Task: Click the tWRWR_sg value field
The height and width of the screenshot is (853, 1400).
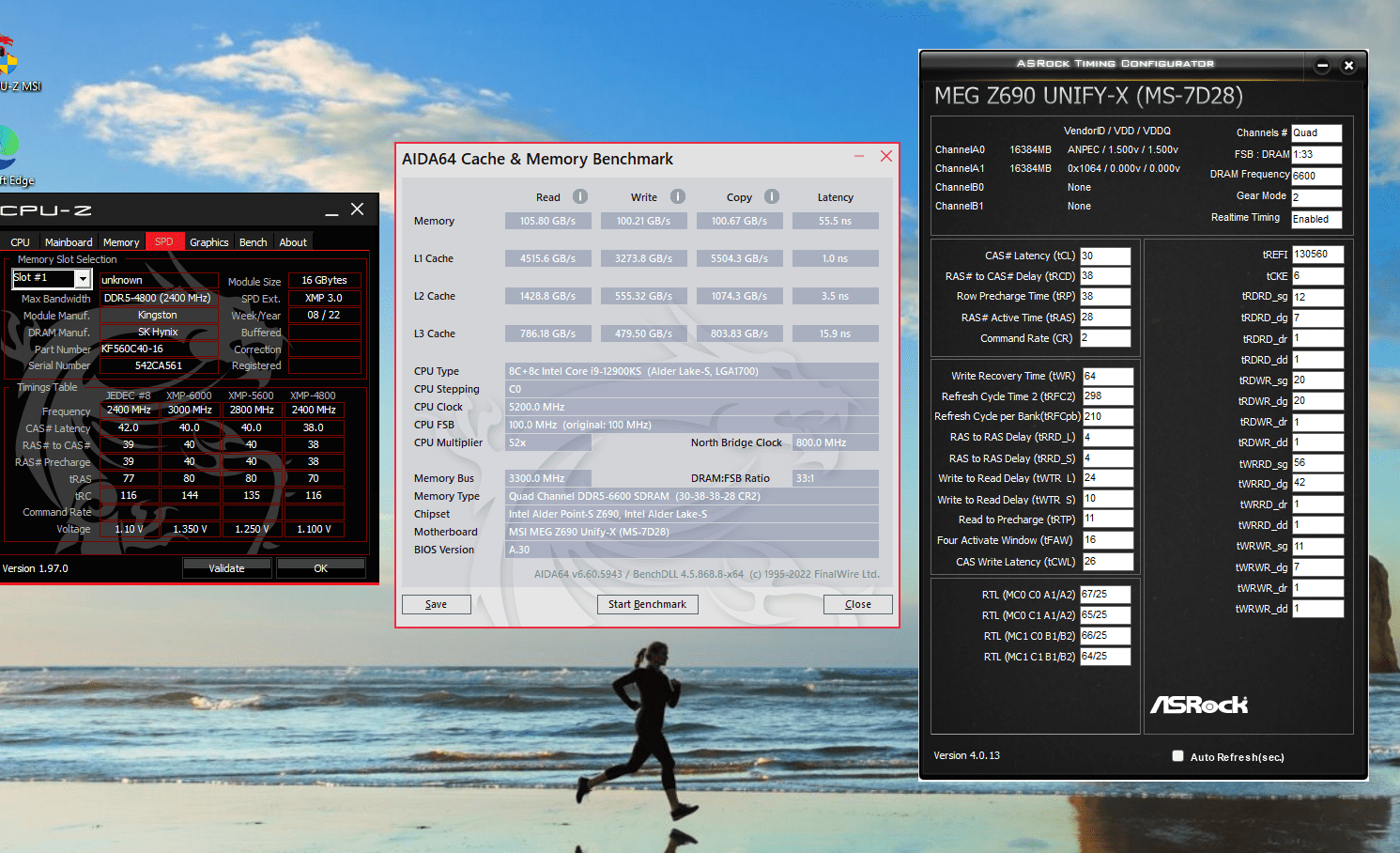Action: (x=1318, y=546)
